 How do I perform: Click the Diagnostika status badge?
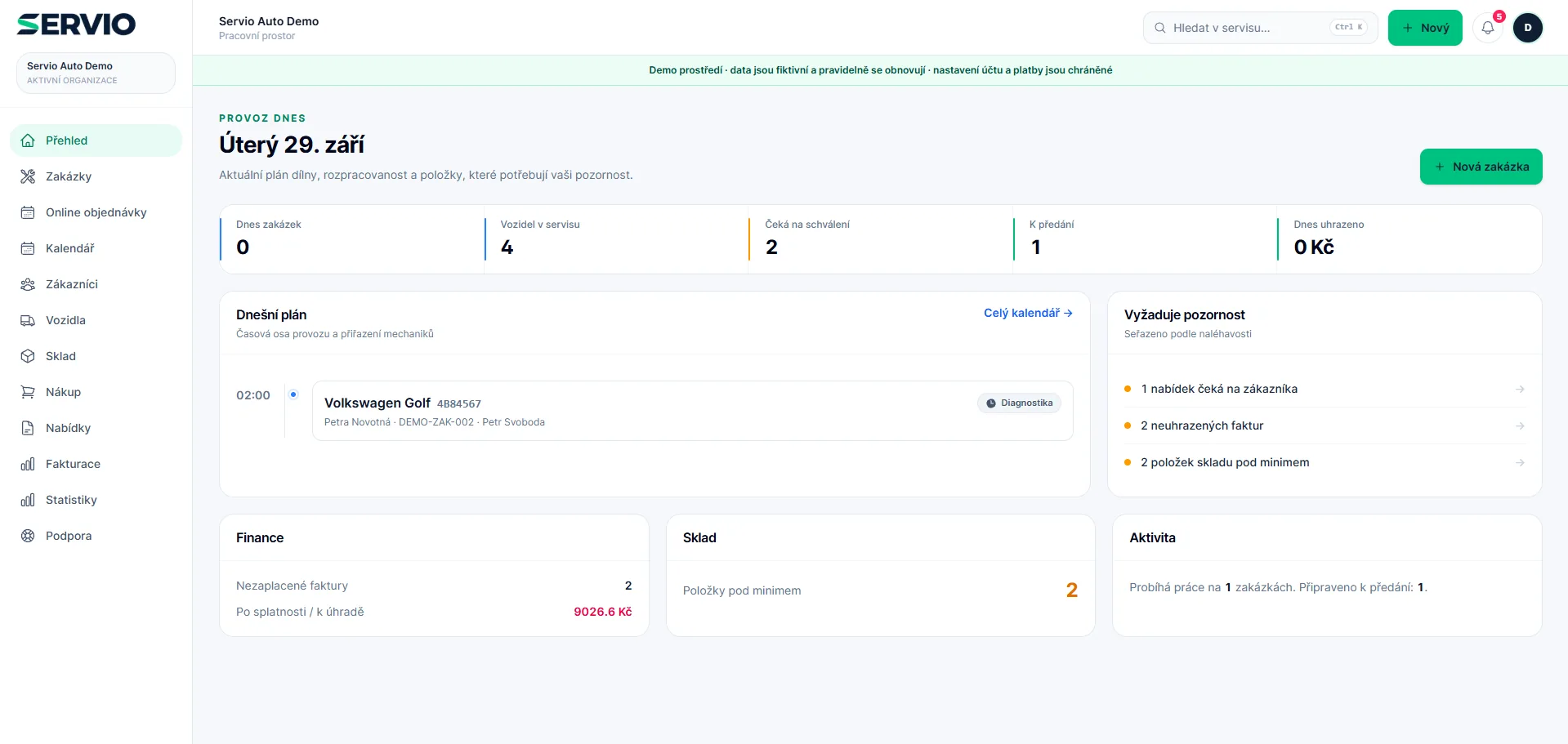(x=1019, y=403)
